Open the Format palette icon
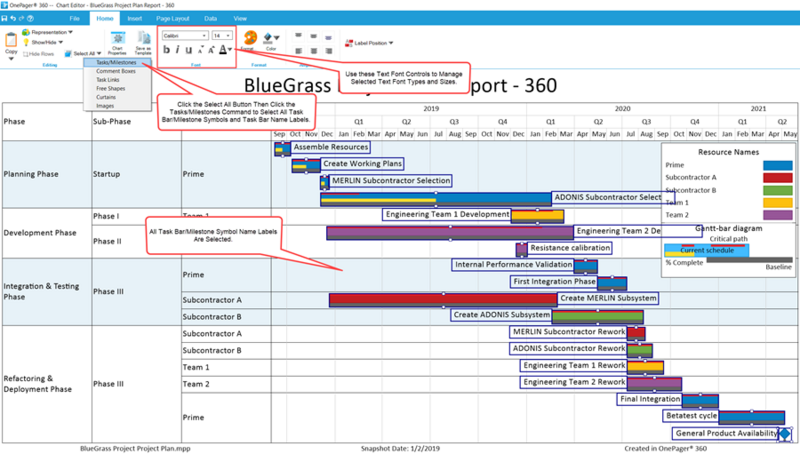This screenshot has height=454, width=800. pyautogui.click(x=250, y=38)
